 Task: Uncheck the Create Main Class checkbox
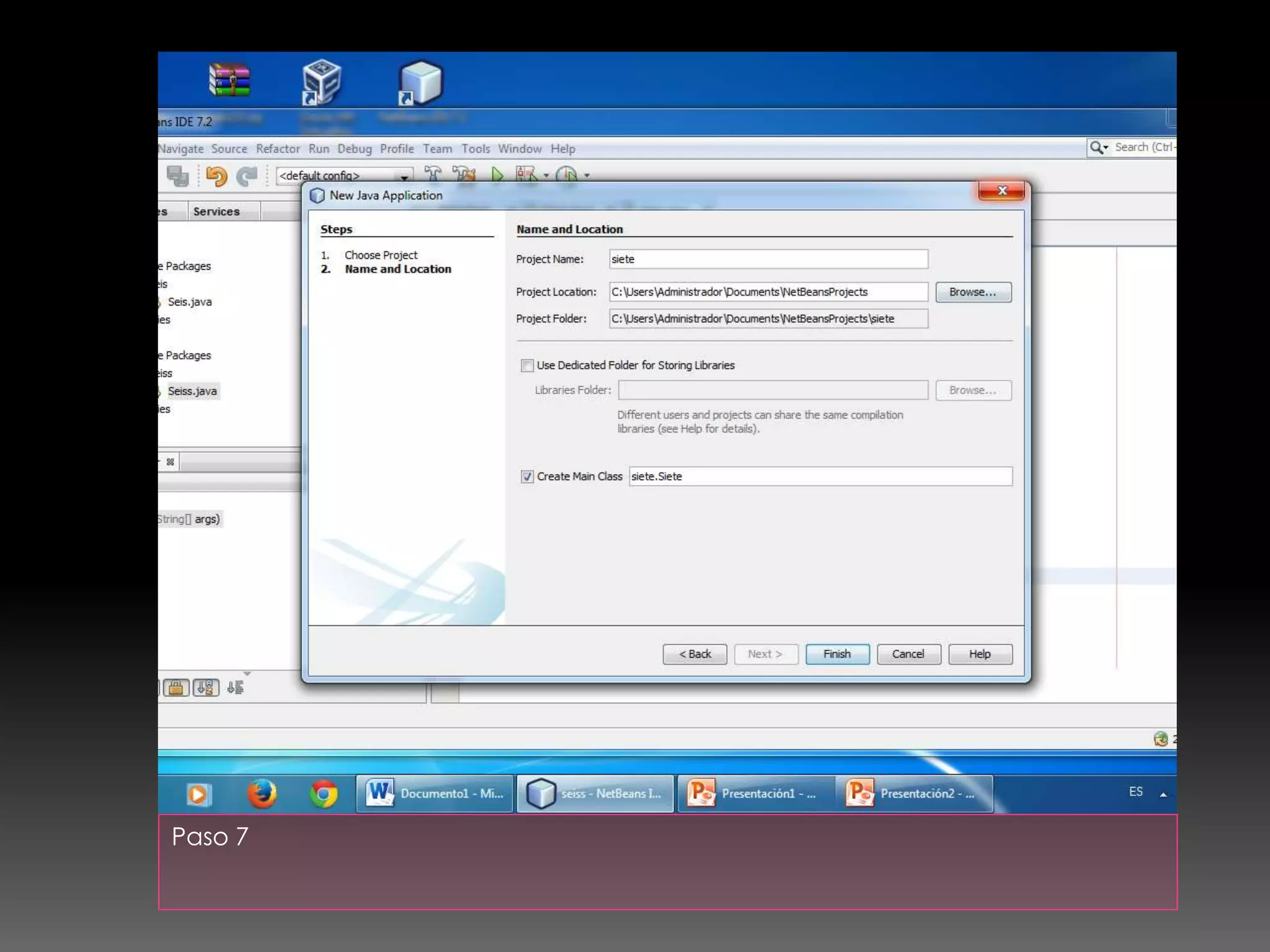coord(527,477)
